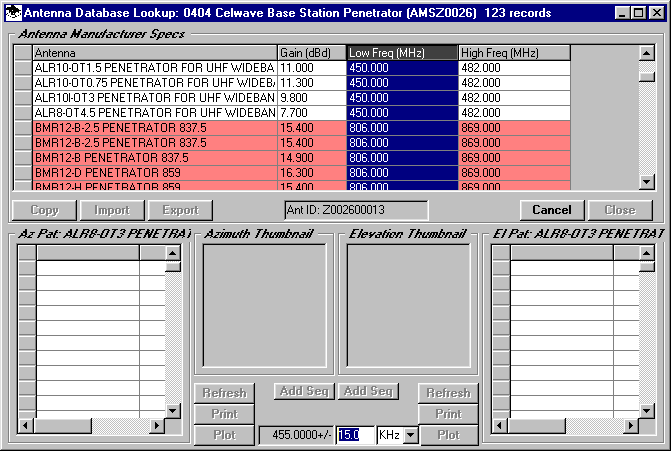671x451 pixels.
Task: Click Plot under the Azimuth Thumbnail
Action: pos(224,435)
